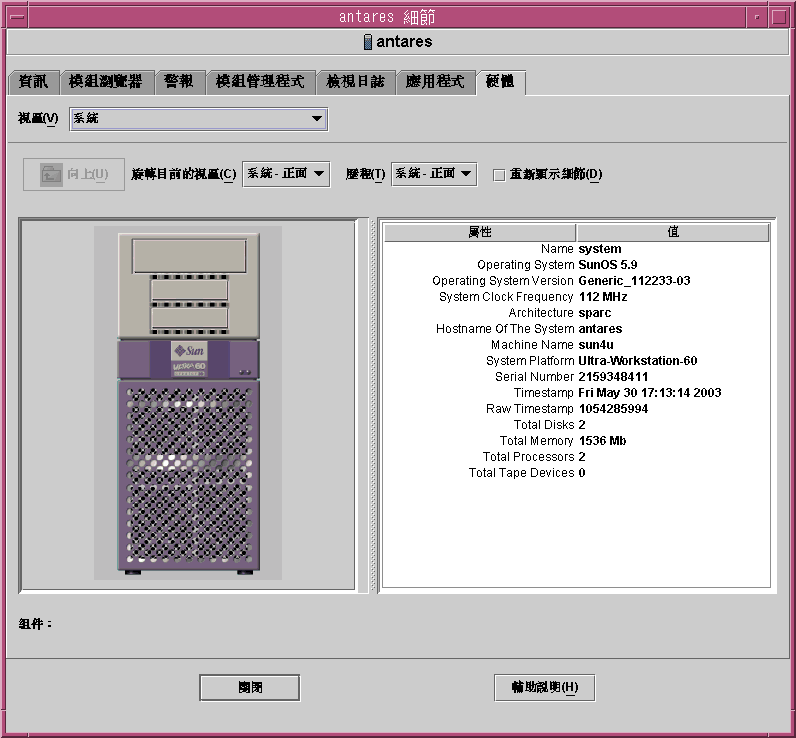The height and width of the screenshot is (738, 796).
Task: Click the perforated front grille of workstation
Action: [189, 475]
